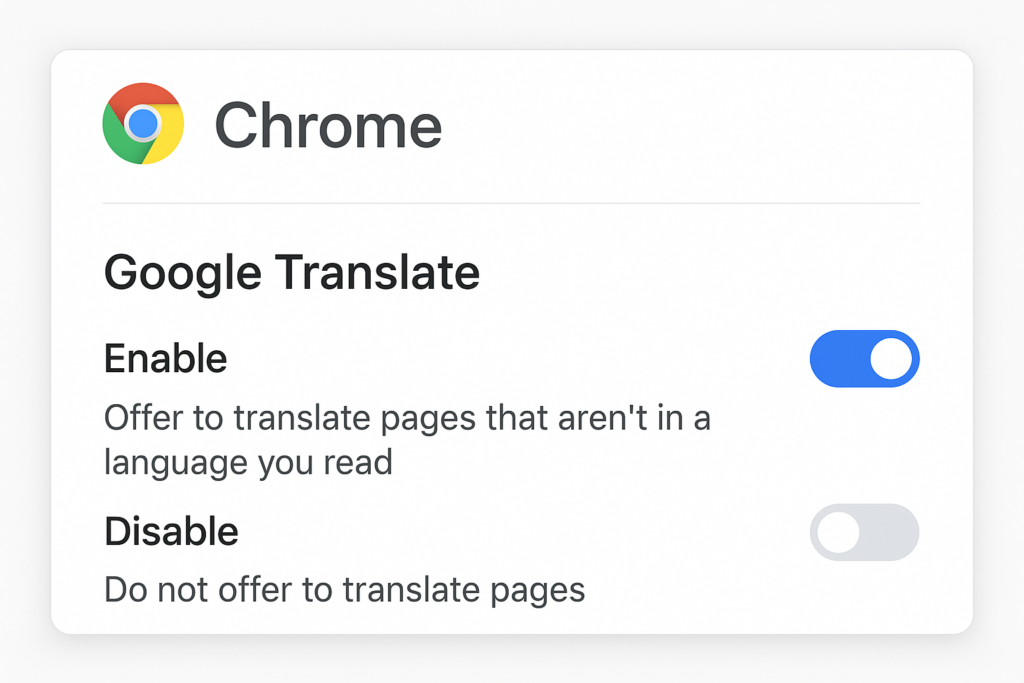Toggle the switch next to Enable
Viewport: 1024px width, 683px height.
point(864,358)
